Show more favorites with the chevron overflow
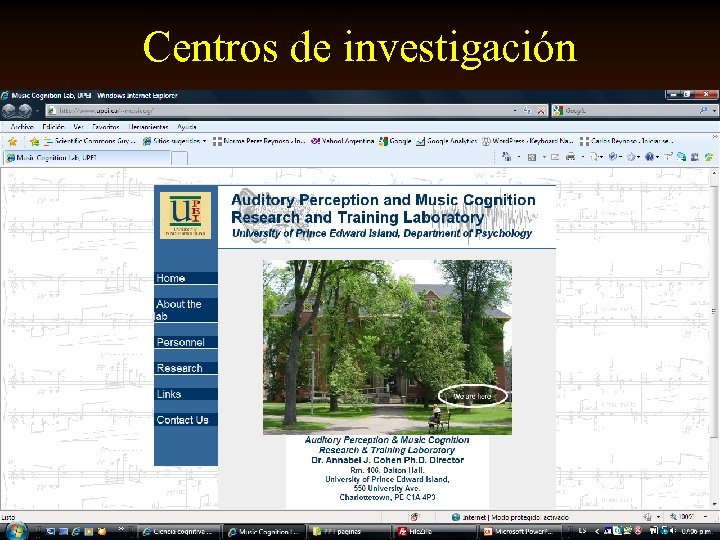This screenshot has width=720, height=540. tap(715, 137)
